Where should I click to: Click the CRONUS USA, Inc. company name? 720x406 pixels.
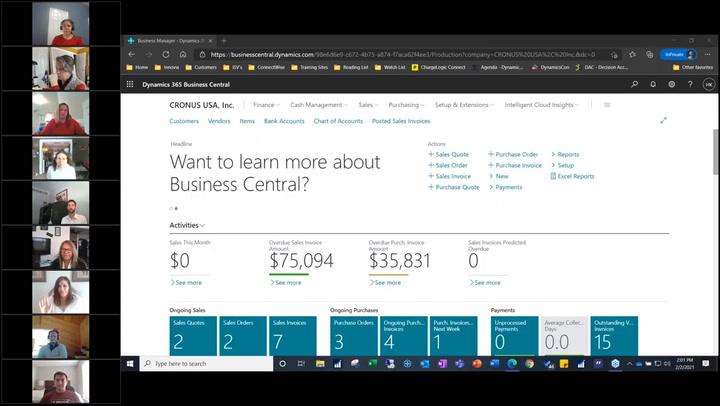202,105
